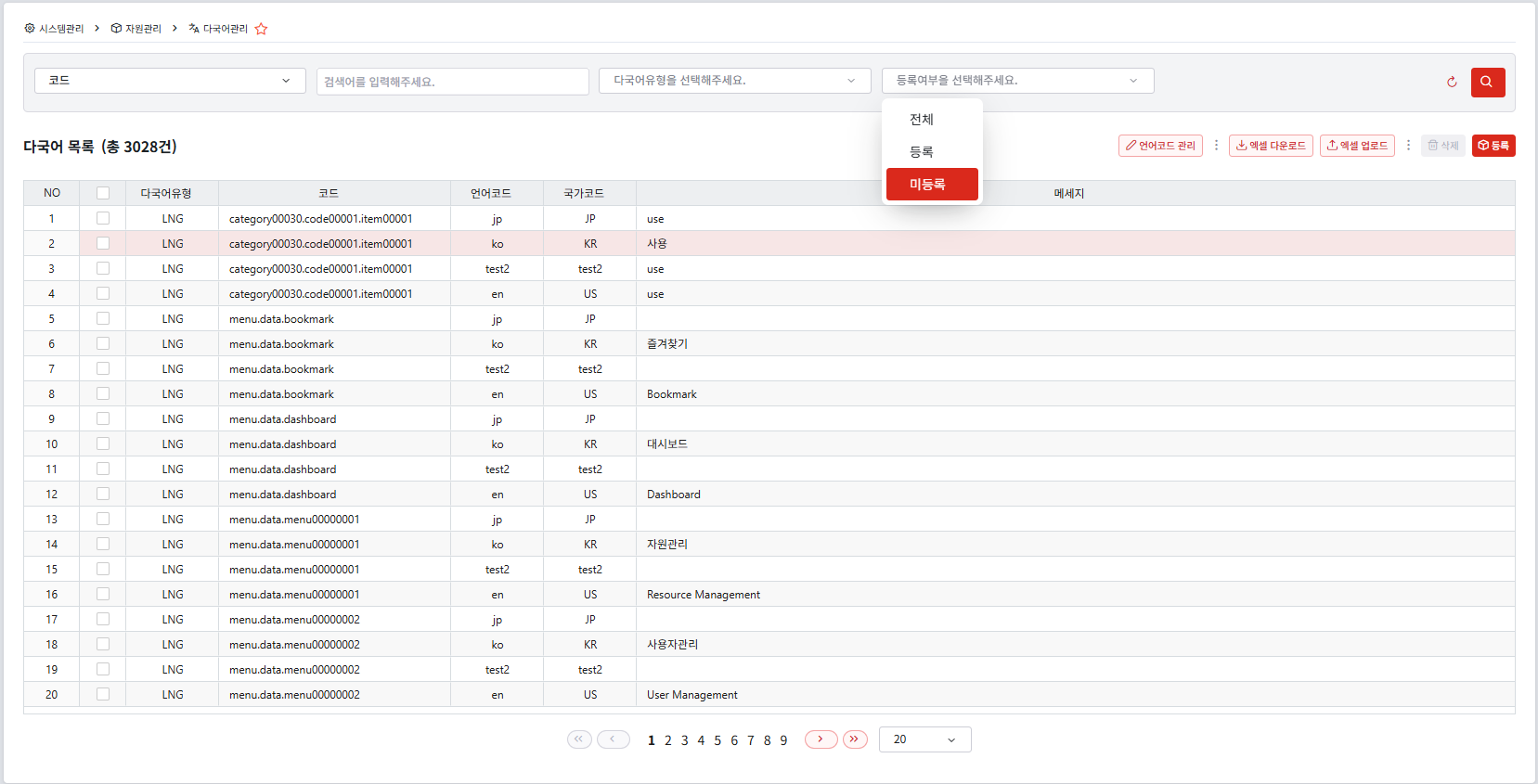This screenshot has width=1538, height=784.
Task: Click the 엑셀 다운로드 button
Action: pos(1271,146)
